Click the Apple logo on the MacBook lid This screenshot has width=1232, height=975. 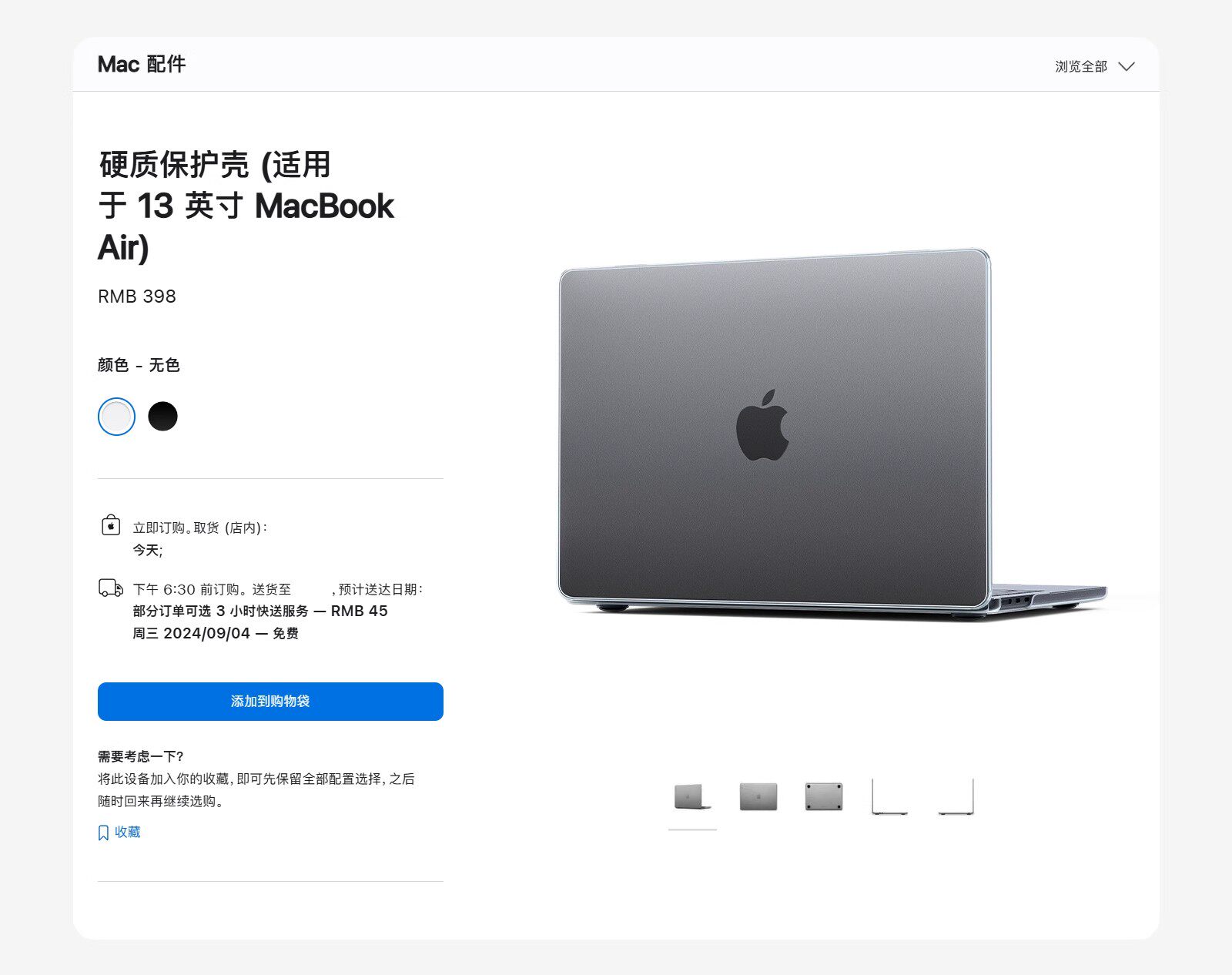tap(762, 424)
